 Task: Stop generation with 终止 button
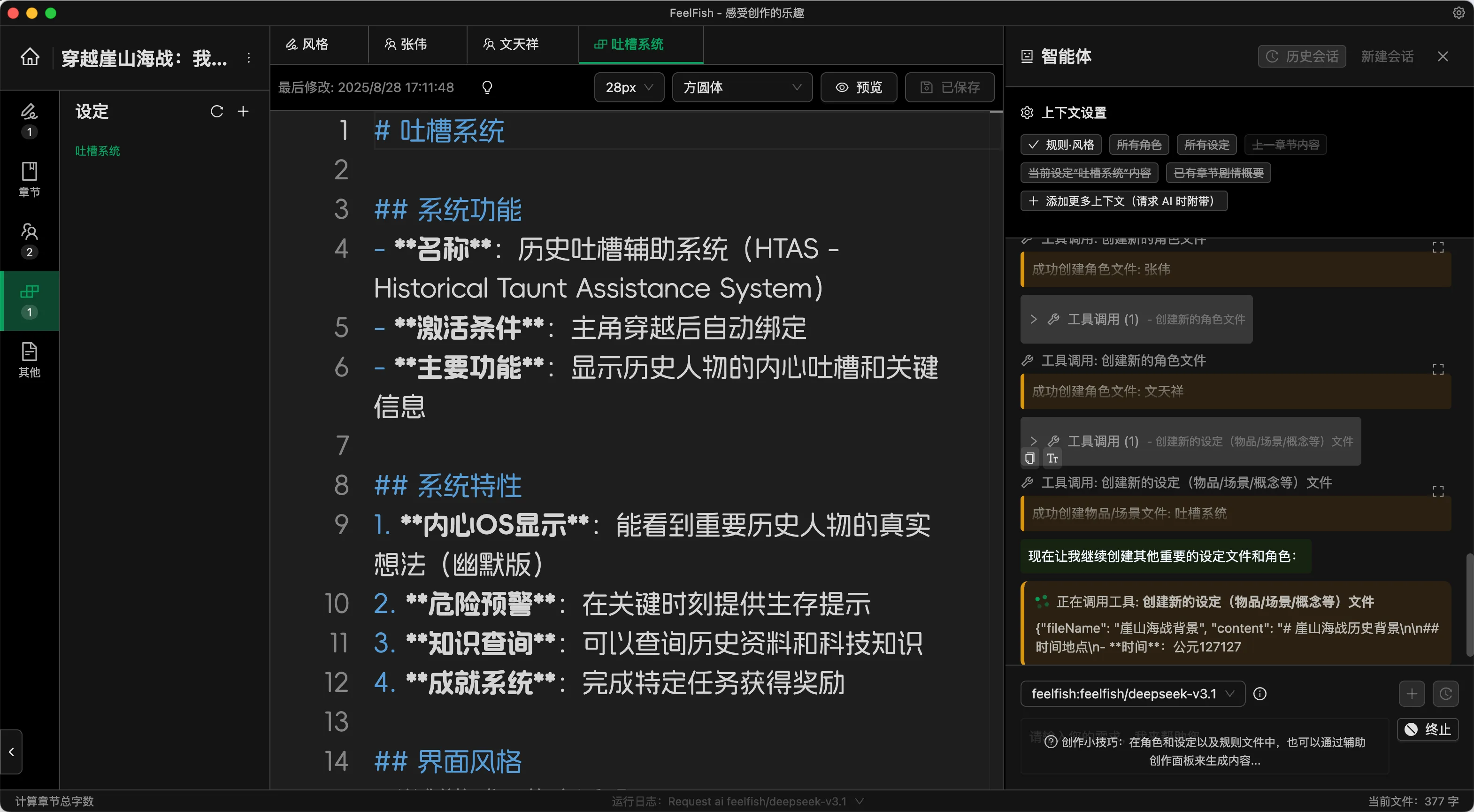point(1428,729)
